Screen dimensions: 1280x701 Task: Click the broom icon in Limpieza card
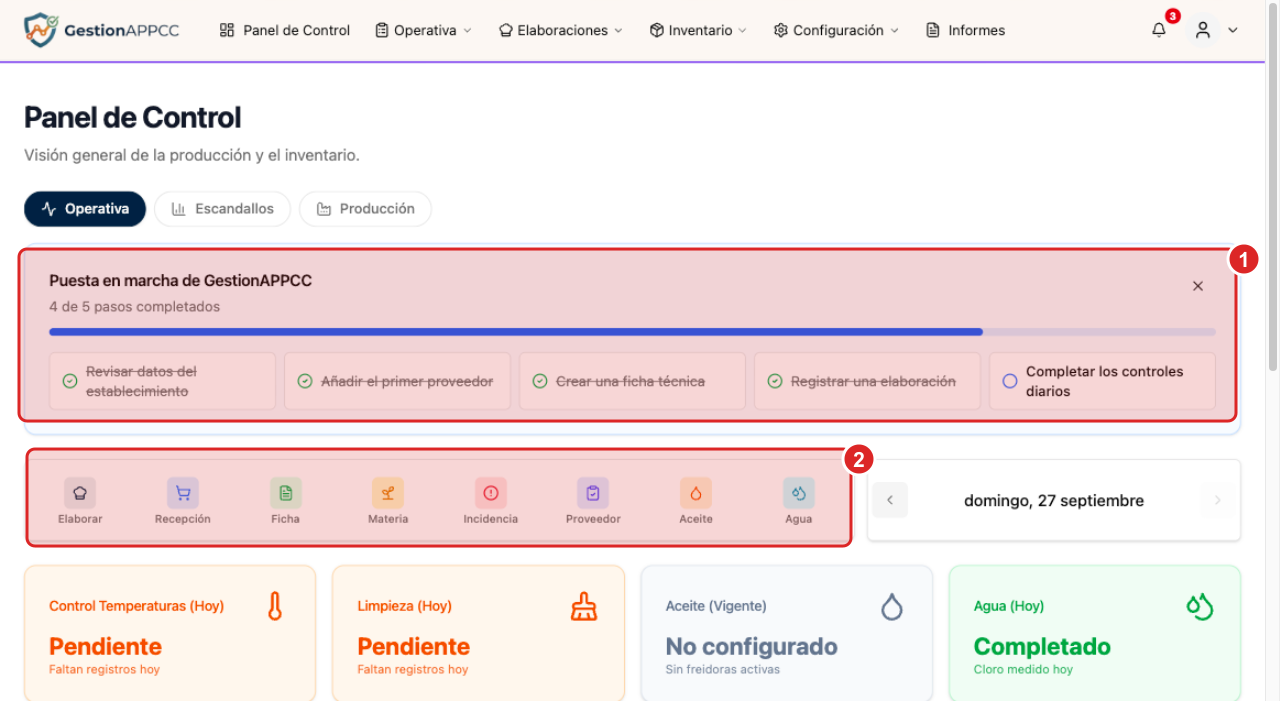click(584, 606)
